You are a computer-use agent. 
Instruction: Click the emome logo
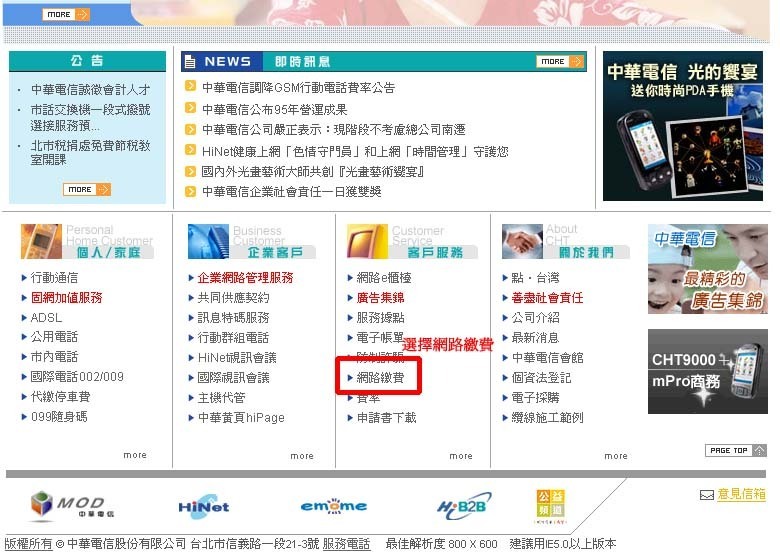[x=333, y=506]
